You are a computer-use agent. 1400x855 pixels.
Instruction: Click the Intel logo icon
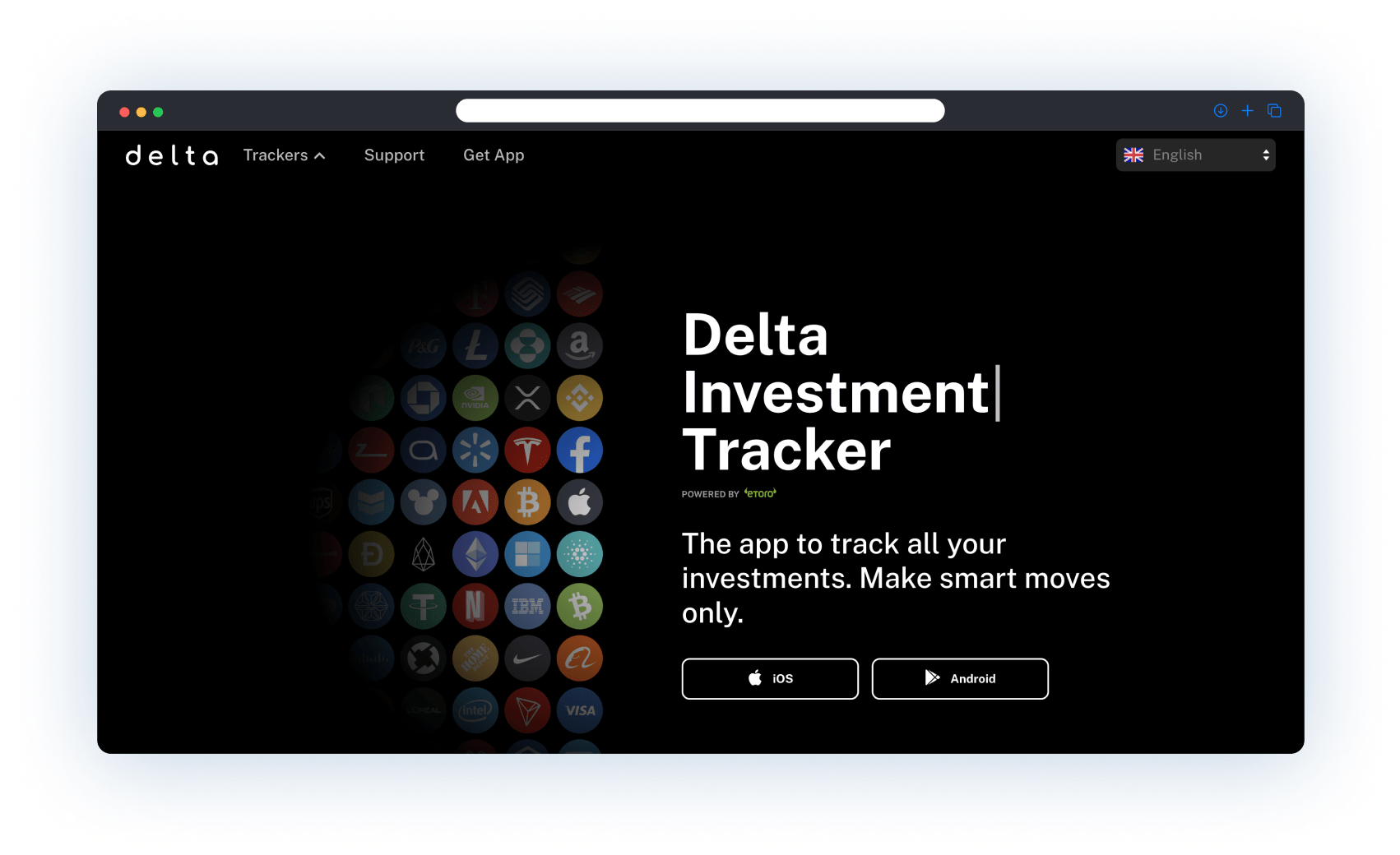pyautogui.click(x=475, y=710)
